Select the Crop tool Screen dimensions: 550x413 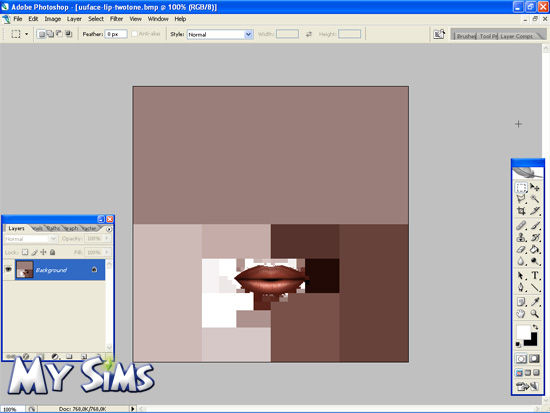click(521, 211)
